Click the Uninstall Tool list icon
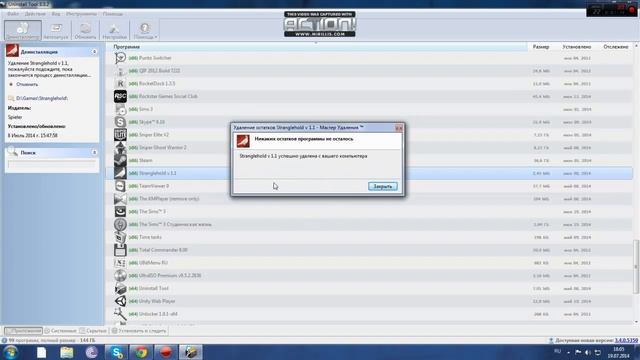This screenshot has width=640, height=360. tap(120, 289)
